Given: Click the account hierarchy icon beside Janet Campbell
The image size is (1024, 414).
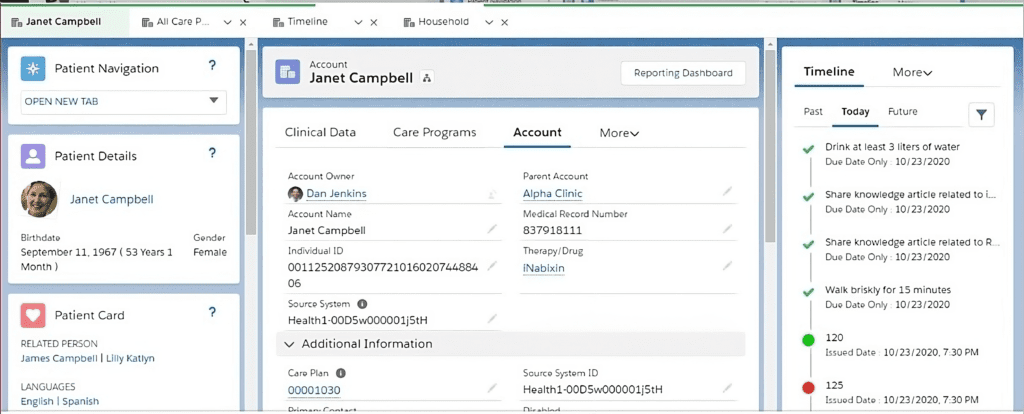Looking at the screenshot, I should click(x=428, y=77).
